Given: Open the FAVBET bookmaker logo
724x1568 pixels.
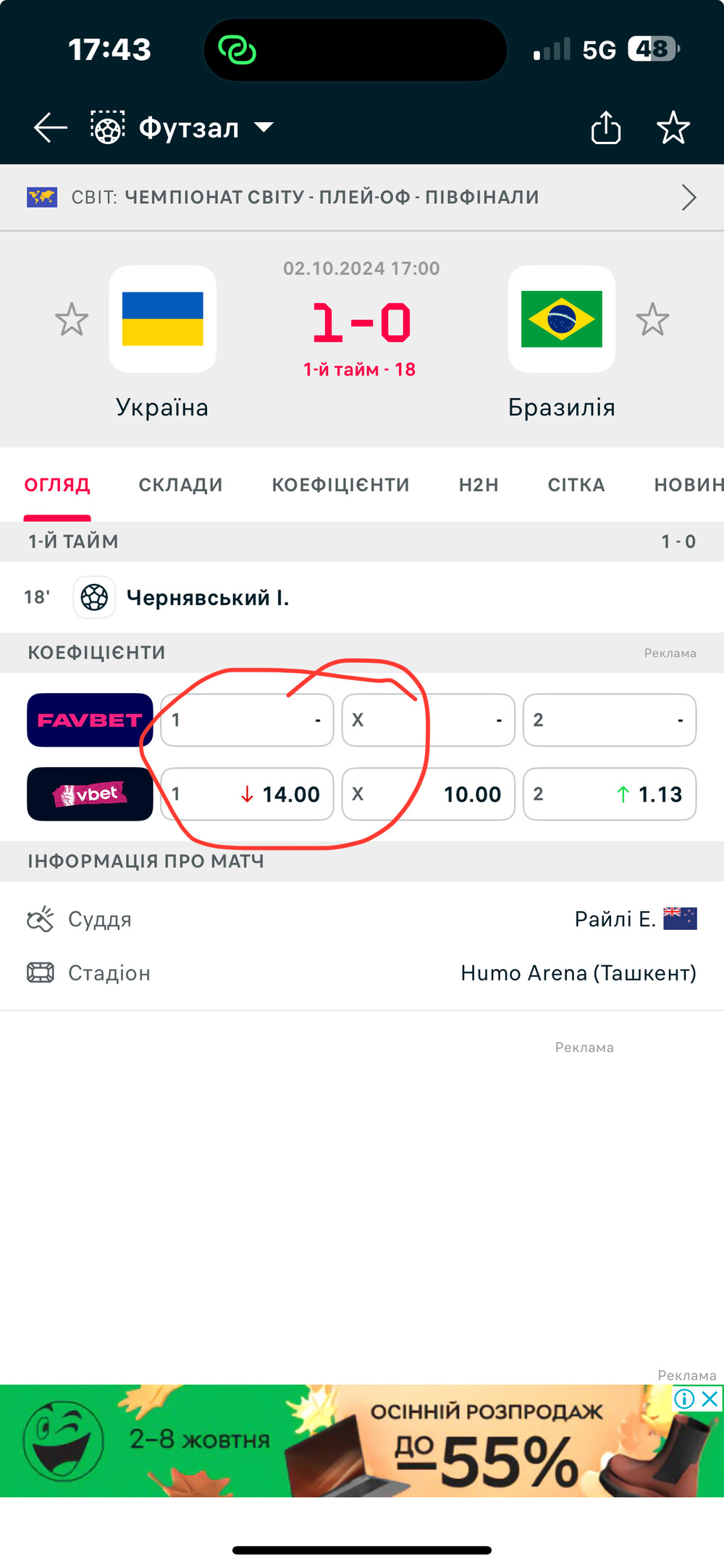Looking at the screenshot, I should coord(90,720).
